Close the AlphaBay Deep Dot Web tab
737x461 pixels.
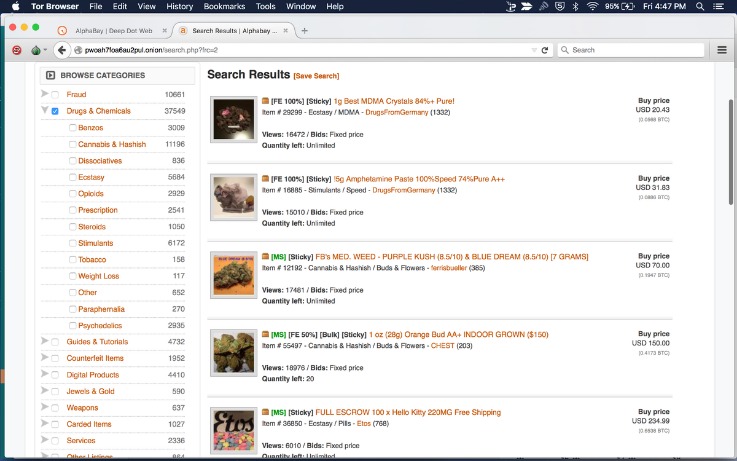165,31
